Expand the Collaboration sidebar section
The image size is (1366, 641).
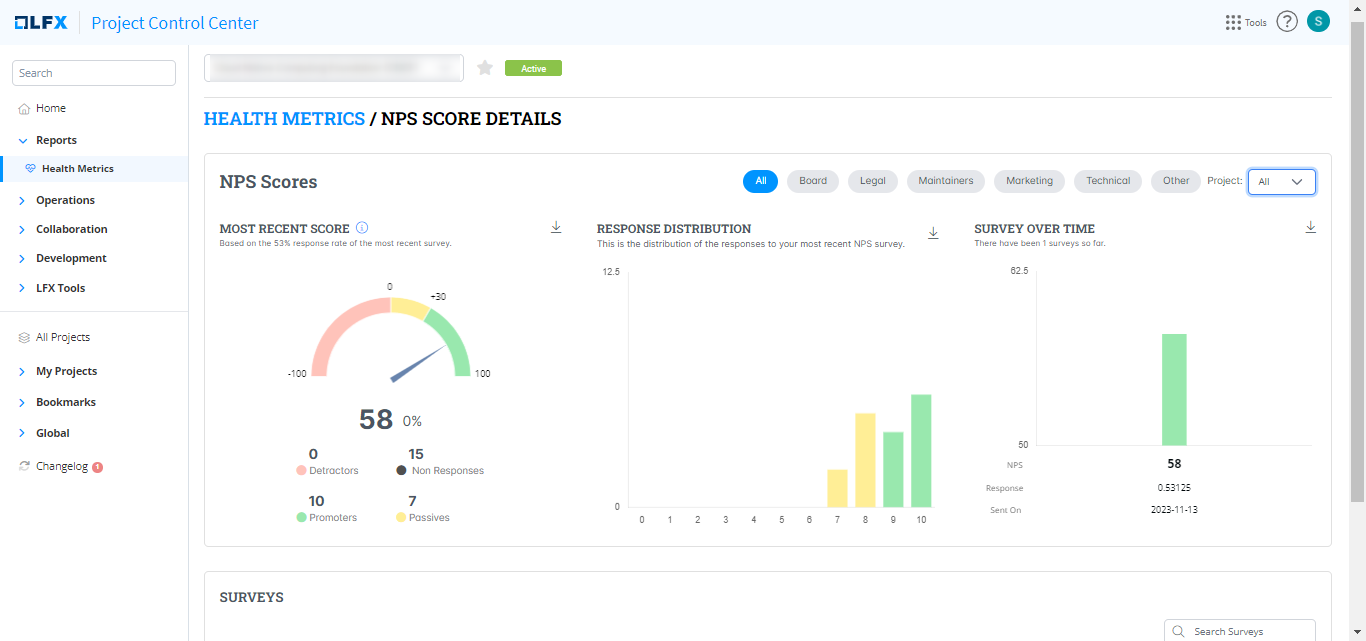coord(71,229)
